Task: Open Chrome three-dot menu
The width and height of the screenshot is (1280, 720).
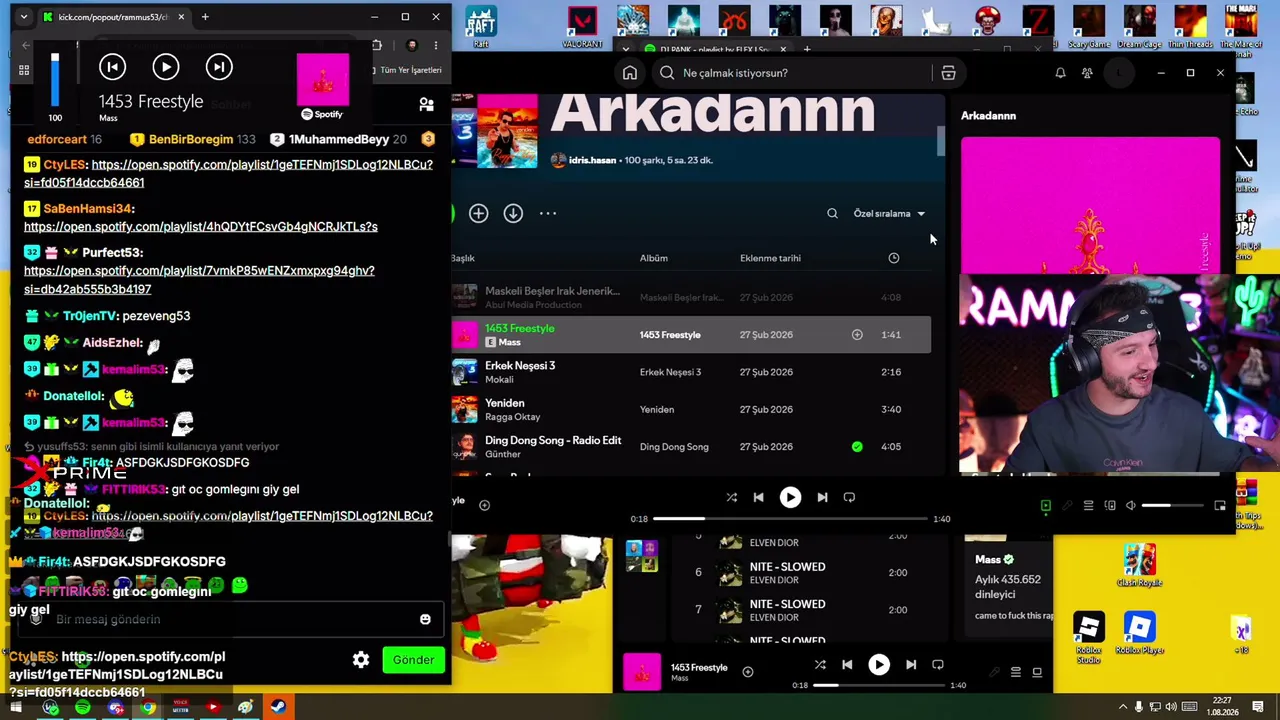Action: [x=436, y=45]
